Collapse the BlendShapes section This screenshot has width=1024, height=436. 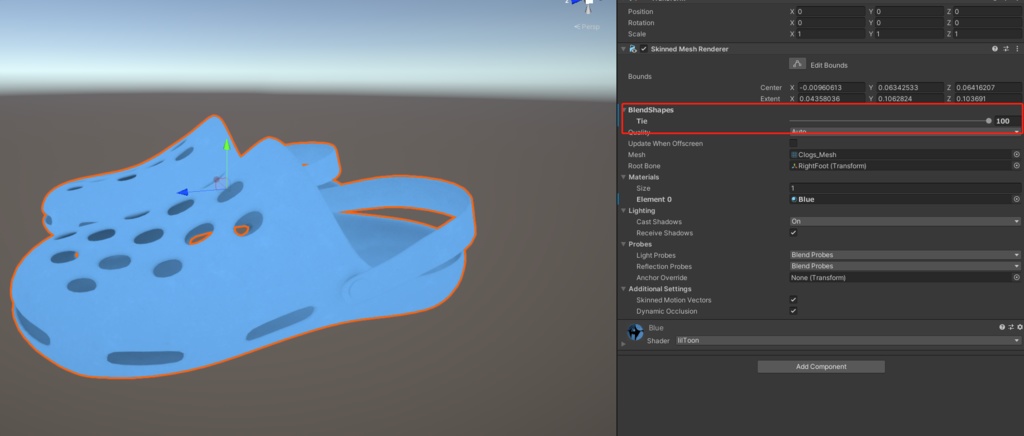click(624, 110)
